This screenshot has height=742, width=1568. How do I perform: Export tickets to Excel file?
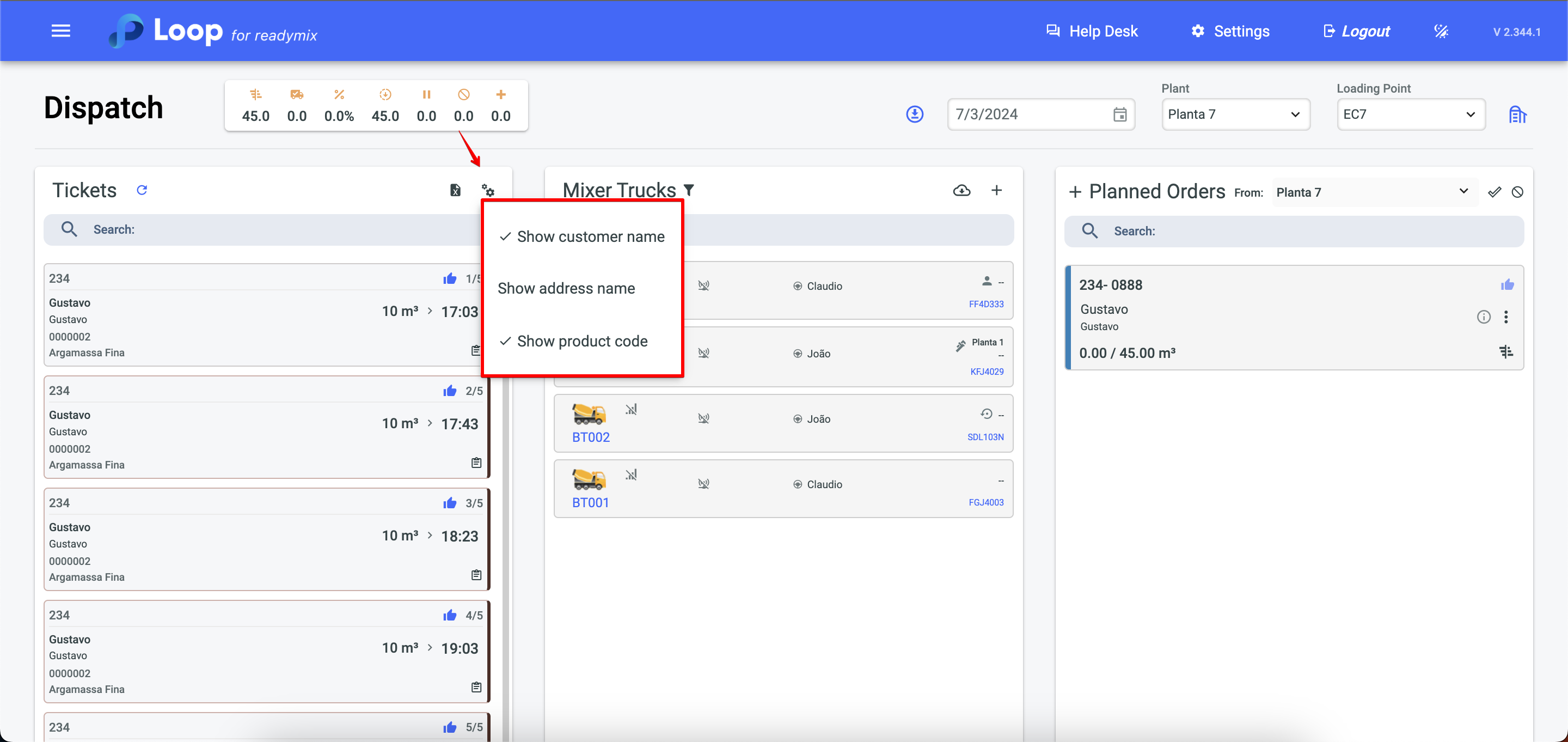[x=455, y=190]
